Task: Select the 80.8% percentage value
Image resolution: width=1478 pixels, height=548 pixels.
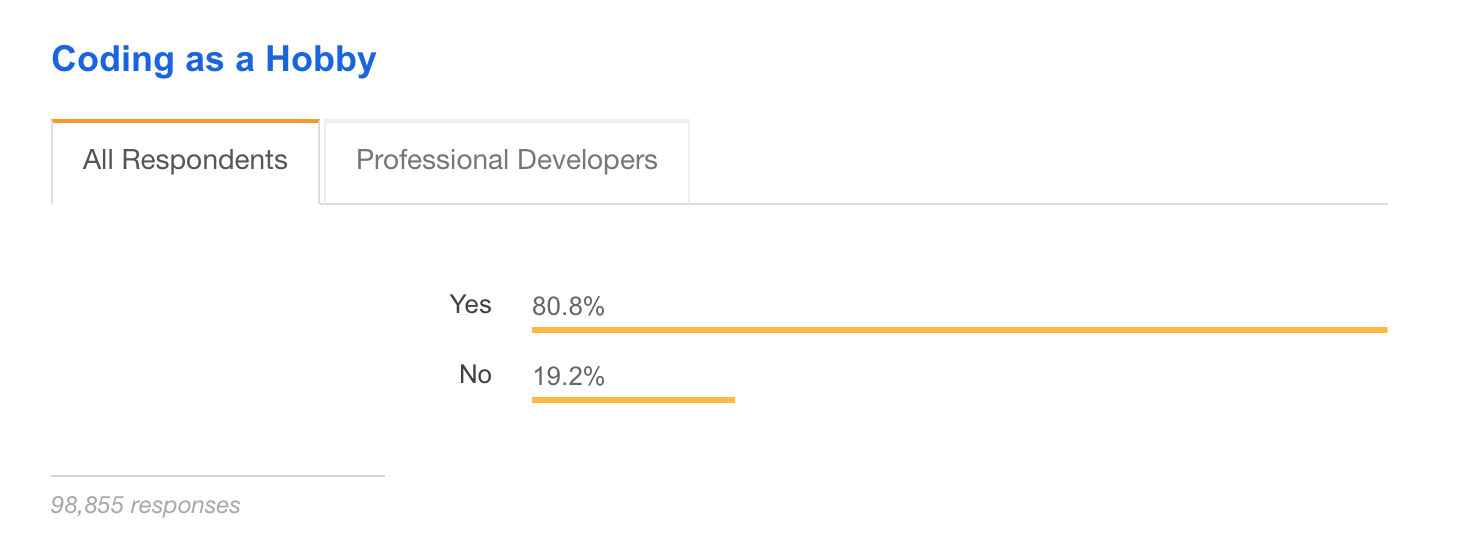Action: 568,307
